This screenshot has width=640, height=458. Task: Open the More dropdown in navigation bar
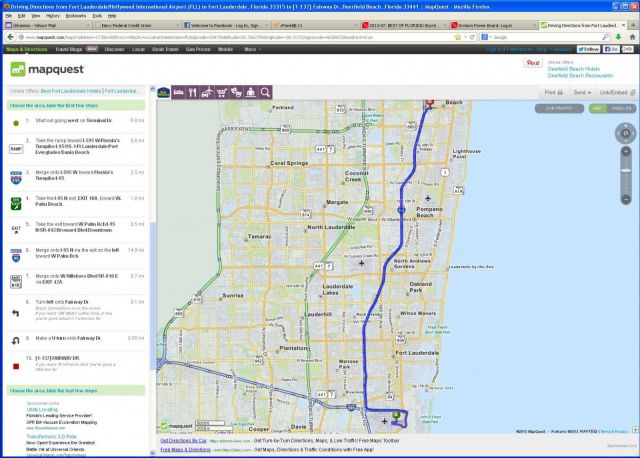[x=252, y=49]
